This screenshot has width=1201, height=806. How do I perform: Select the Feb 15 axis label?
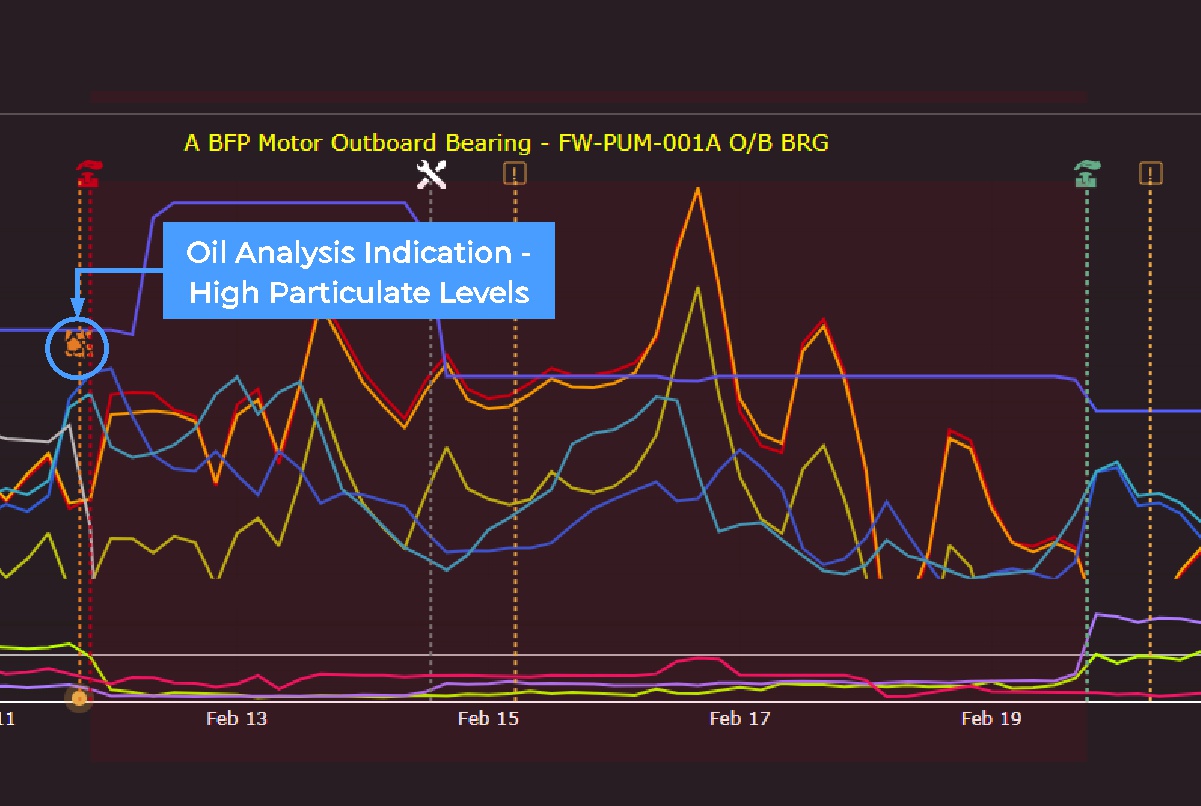point(488,718)
